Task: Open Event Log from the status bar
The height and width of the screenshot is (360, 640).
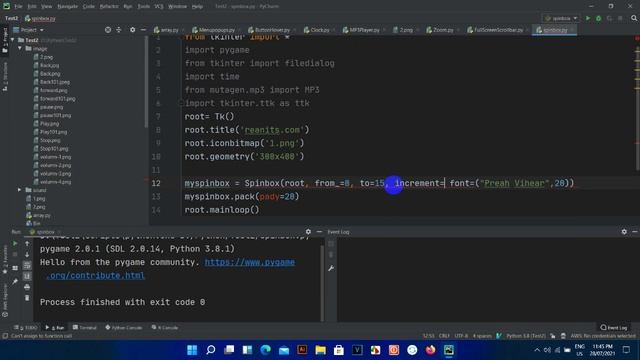Action: click(x=613, y=327)
